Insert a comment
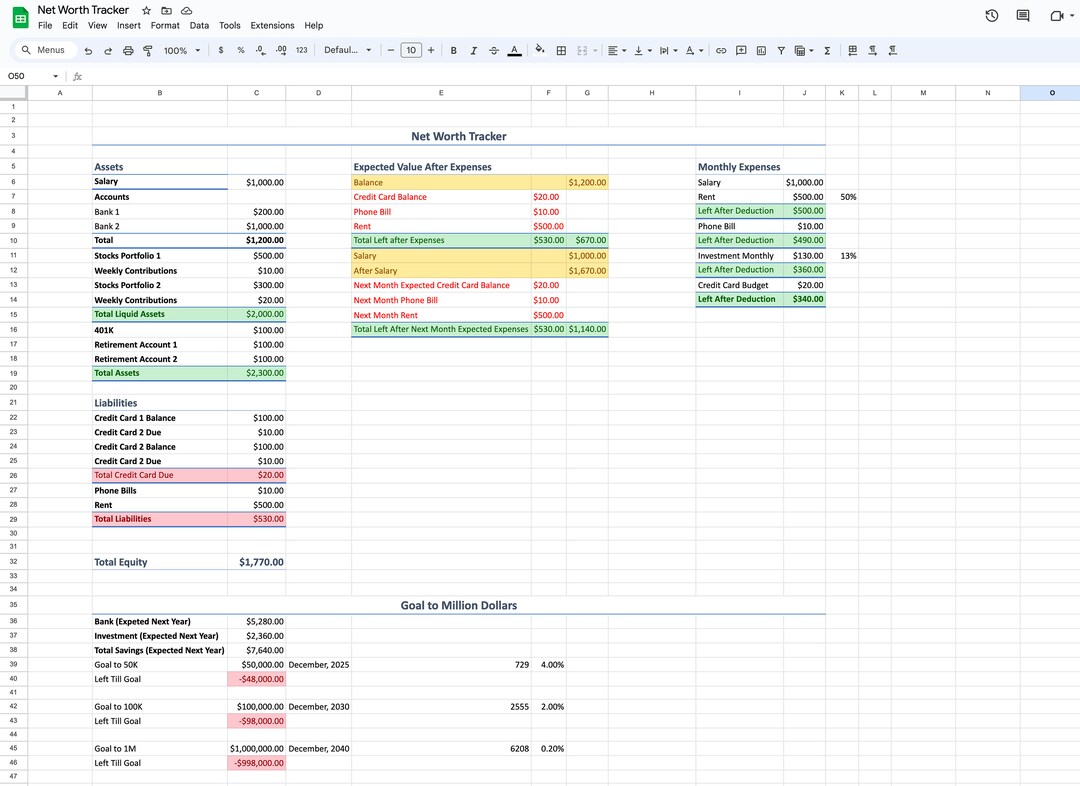This screenshot has height=786, width=1080. 741,50
